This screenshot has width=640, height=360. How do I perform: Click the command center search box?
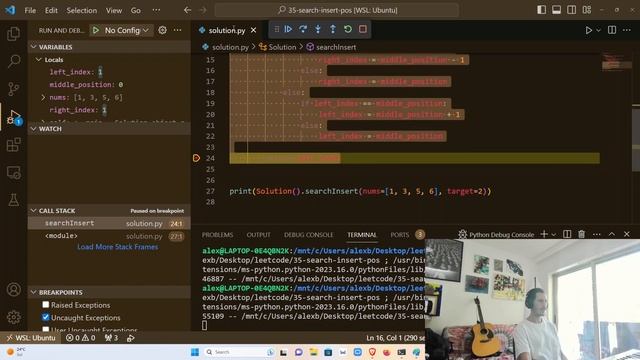337,10
